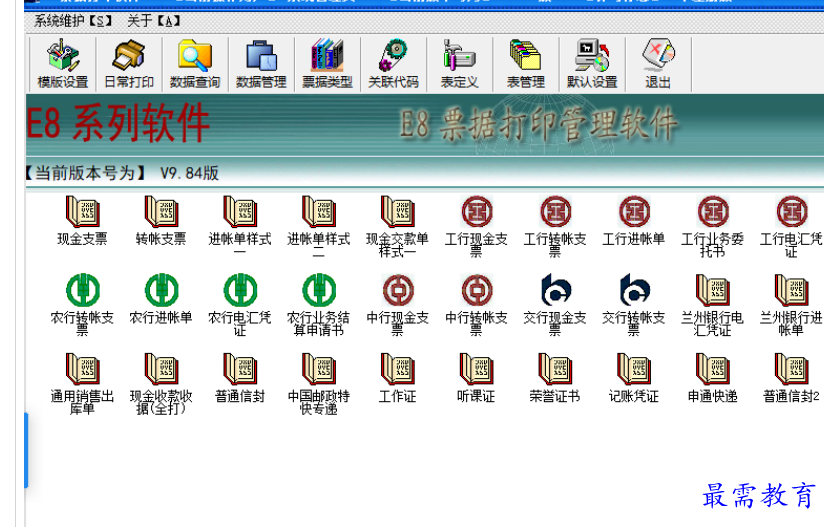This screenshot has width=824, height=527.
Task: Open 进帐单样式一 template
Action: [240, 226]
